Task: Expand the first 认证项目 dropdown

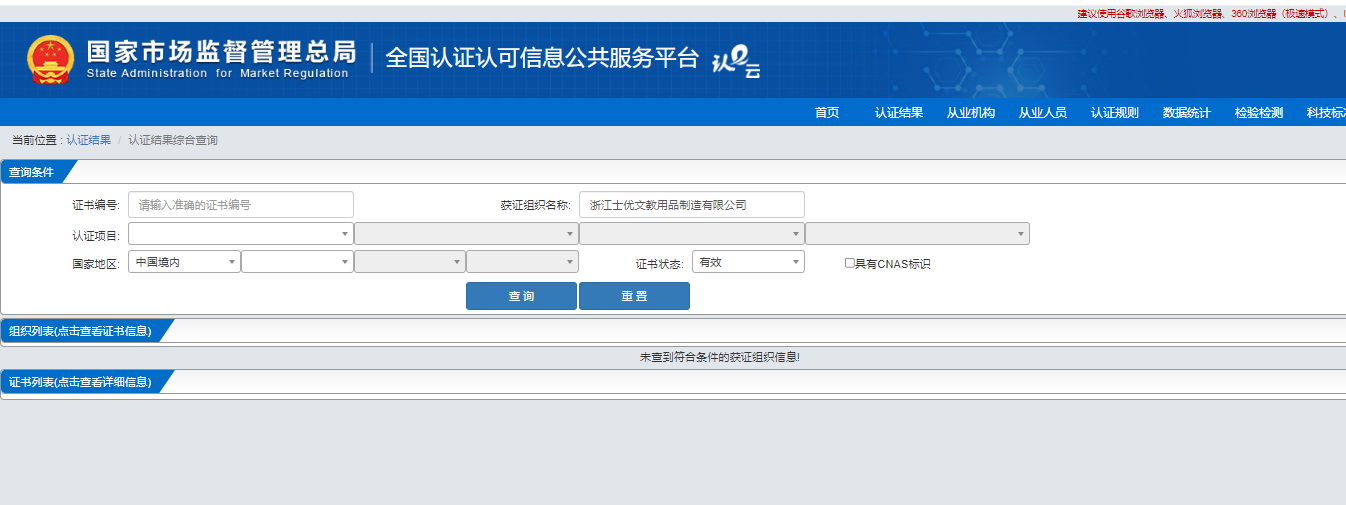Action: click(241, 234)
